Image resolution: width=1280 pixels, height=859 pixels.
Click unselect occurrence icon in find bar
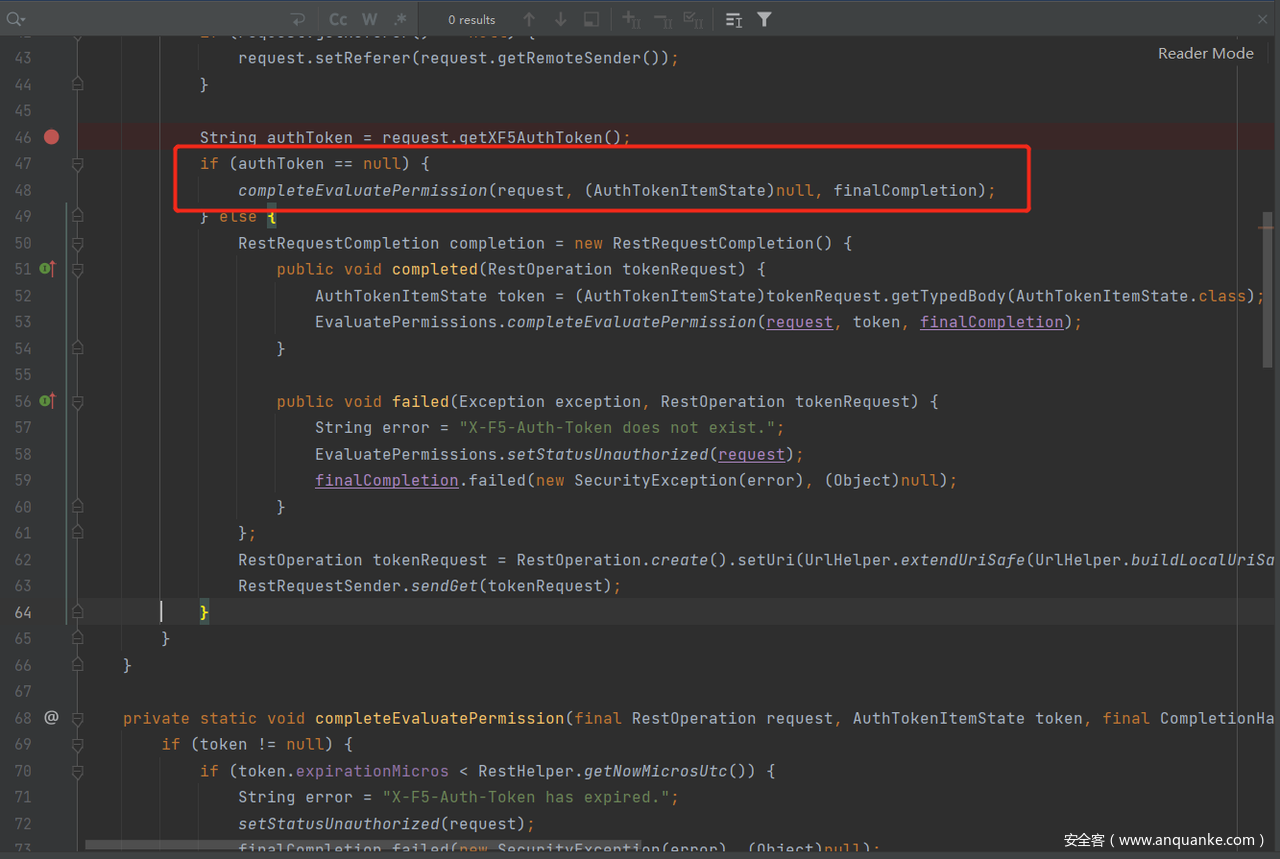662,19
